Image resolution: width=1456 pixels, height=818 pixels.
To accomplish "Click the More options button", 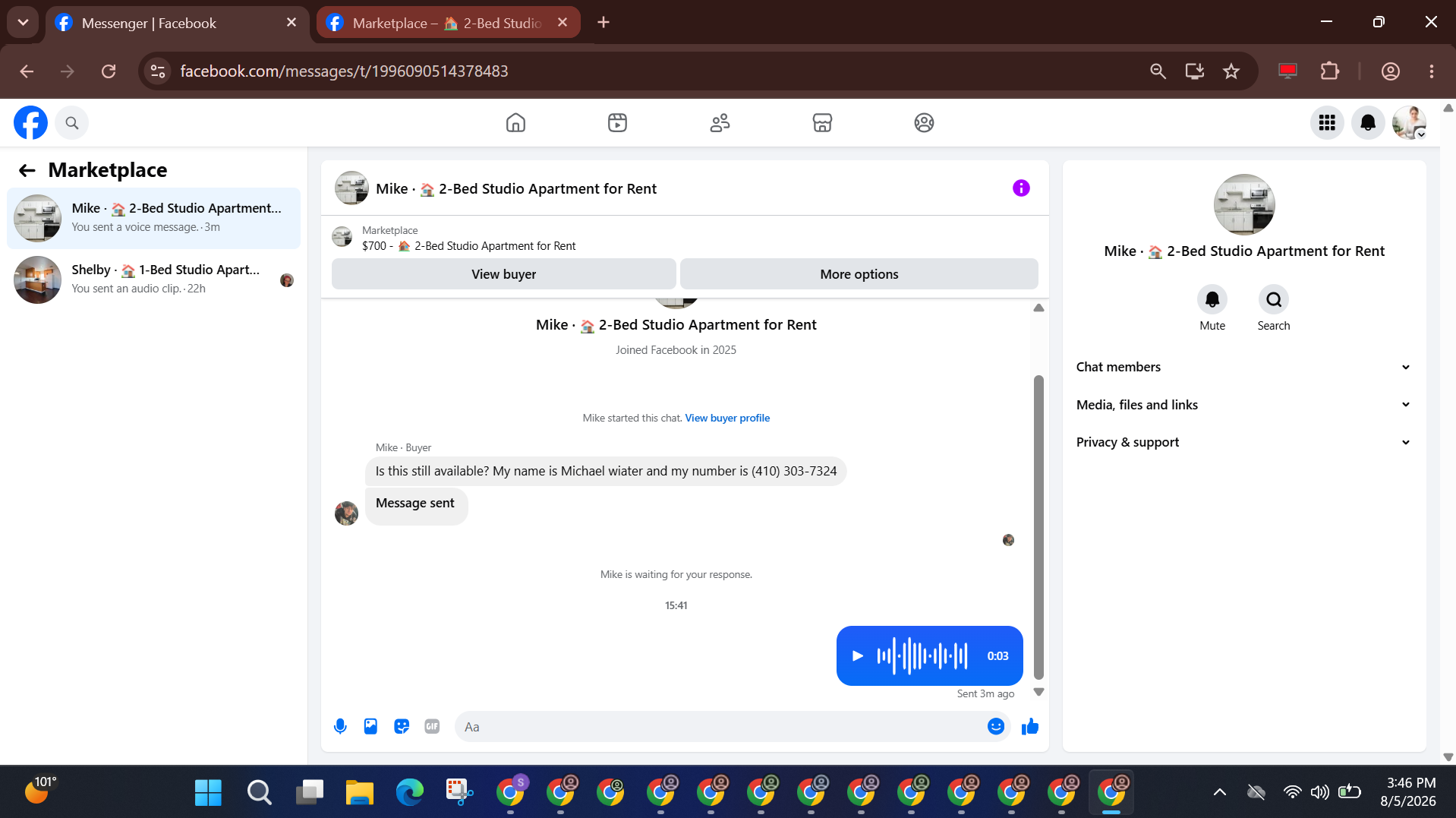I will pyautogui.click(x=859, y=274).
